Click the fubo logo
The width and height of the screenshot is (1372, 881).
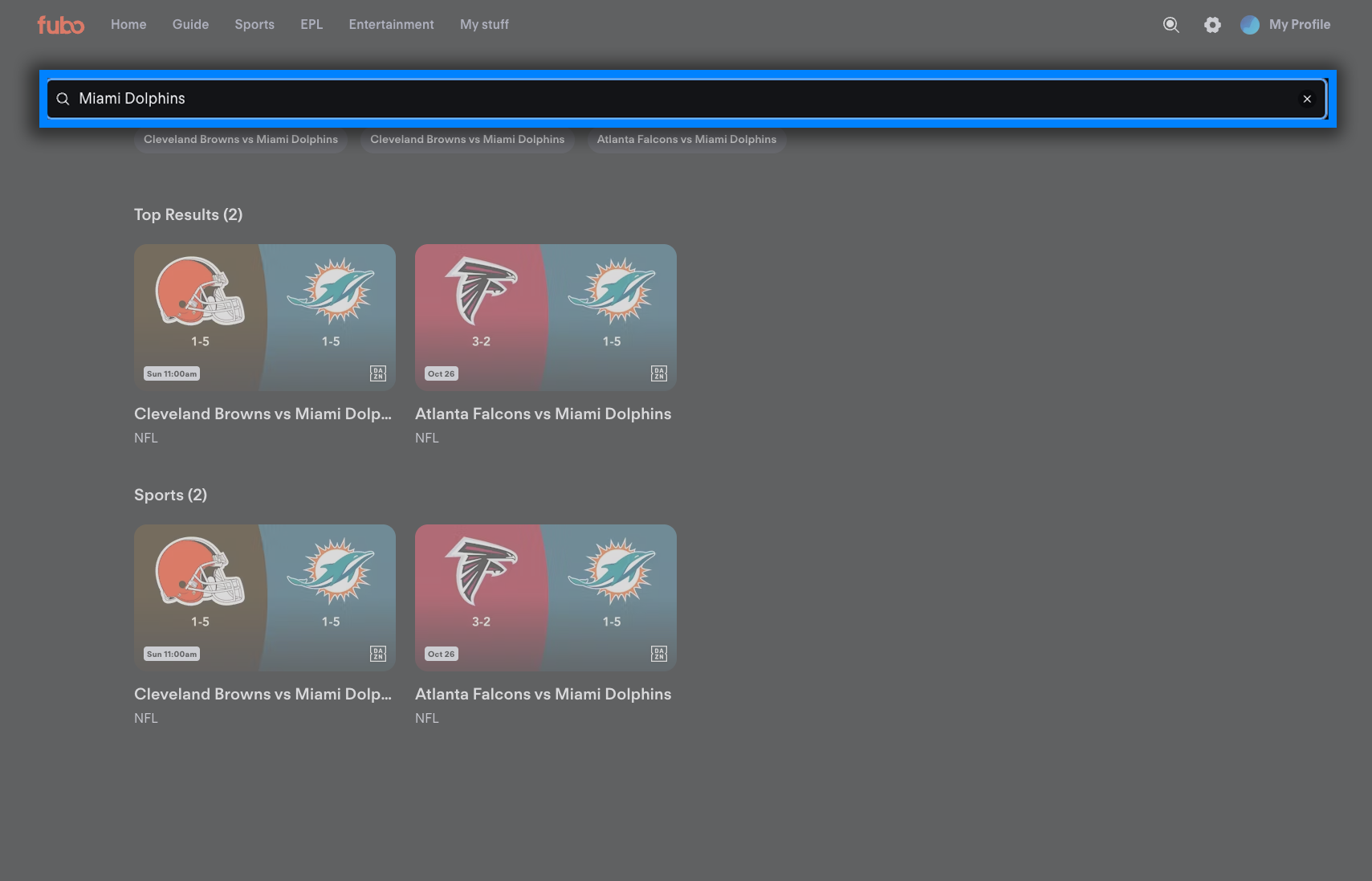click(x=60, y=25)
